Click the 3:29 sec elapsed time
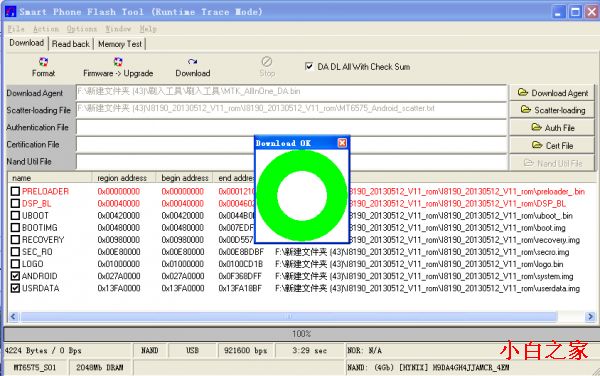This screenshot has height=376, width=600. pyautogui.click(x=309, y=350)
